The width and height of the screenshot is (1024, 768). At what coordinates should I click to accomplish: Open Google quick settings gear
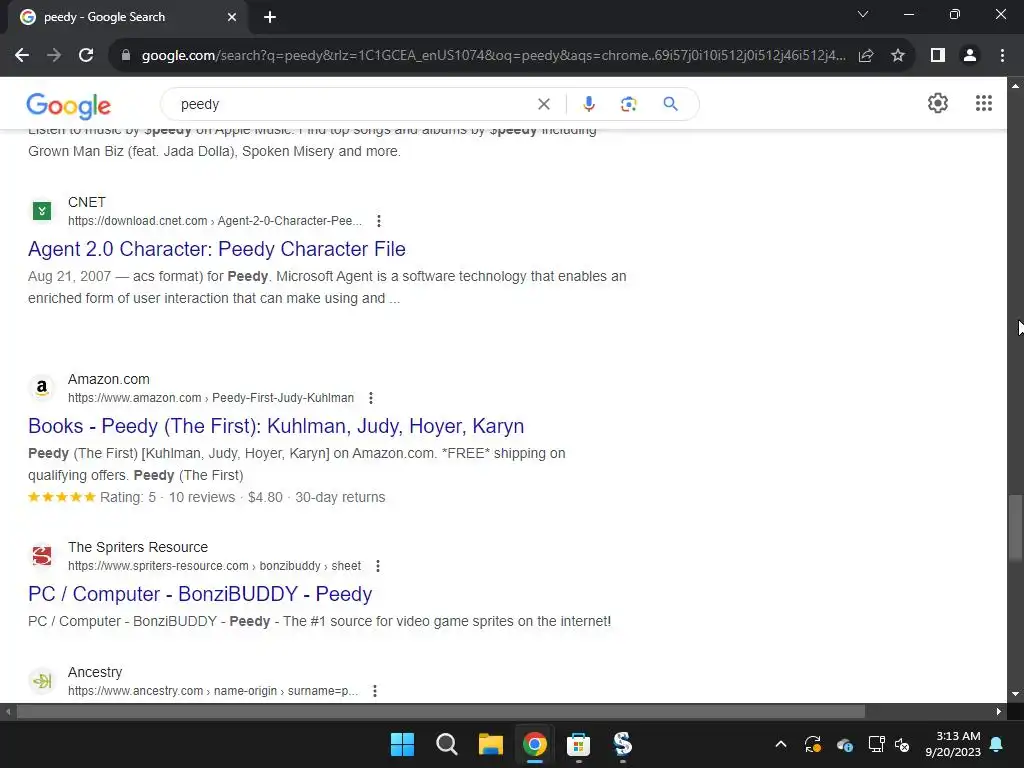(938, 103)
